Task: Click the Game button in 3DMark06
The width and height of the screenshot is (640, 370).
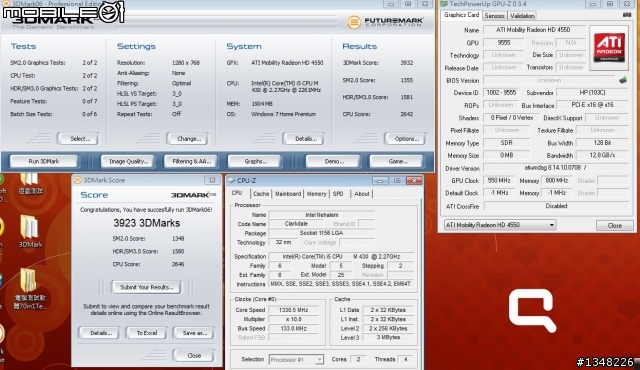Action: pos(398,161)
